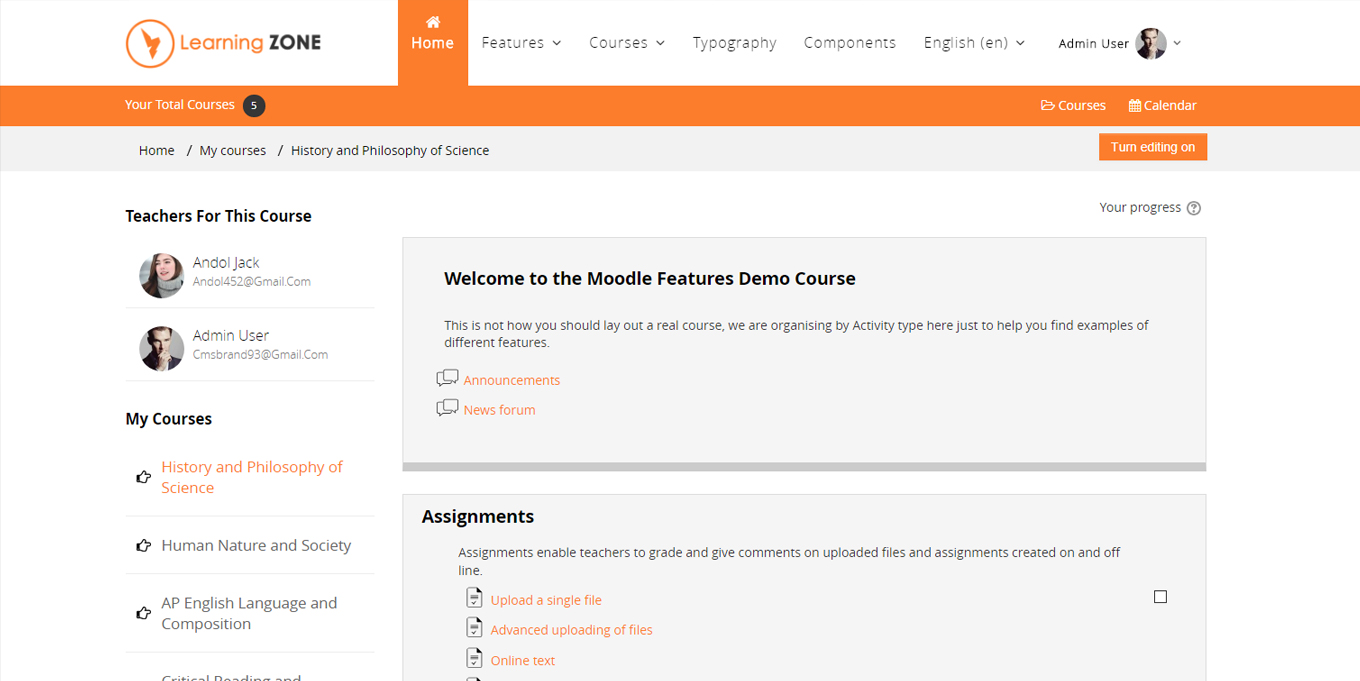The image size is (1360, 681).
Task: Click the assignment icon beside Upload a single file
Action: point(473,597)
